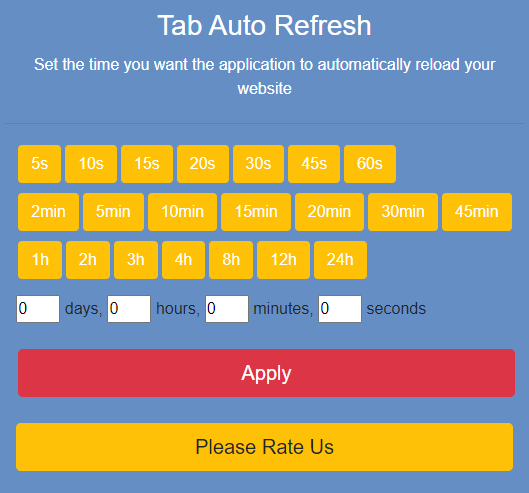529x493 pixels.
Task: Focus the hours input field
Action: pyautogui.click(x=129, y=309)
